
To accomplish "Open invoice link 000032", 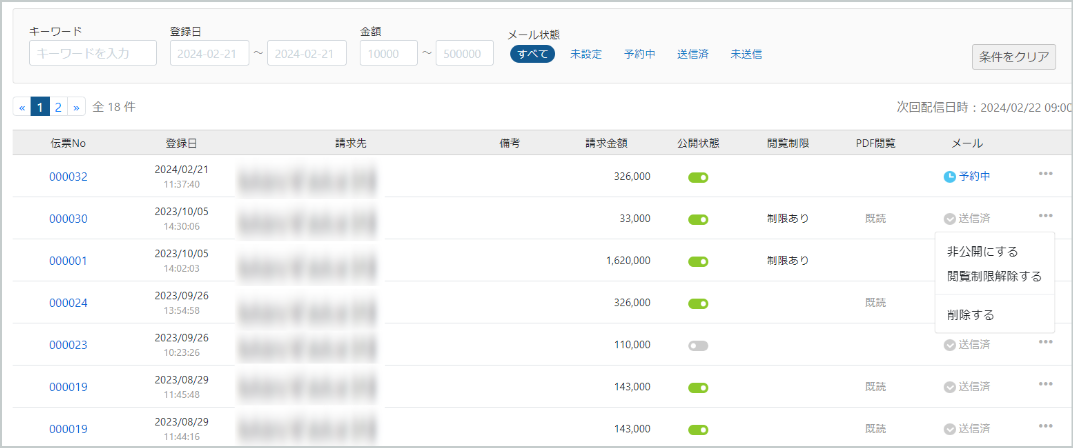I will 68,176.
